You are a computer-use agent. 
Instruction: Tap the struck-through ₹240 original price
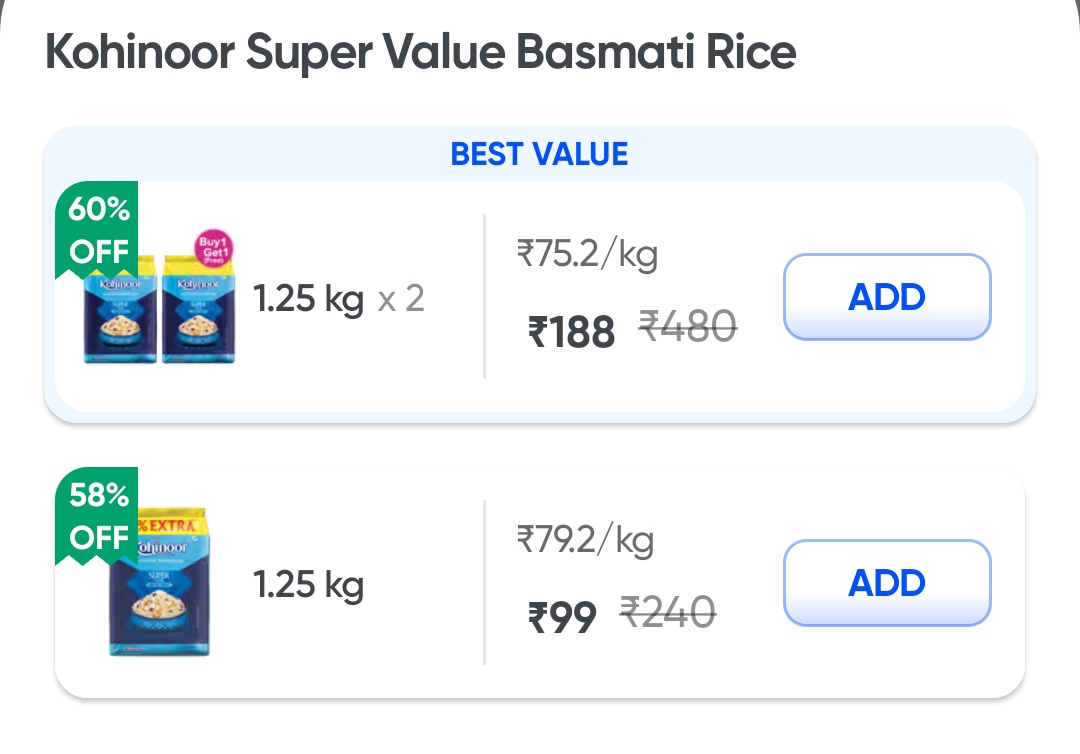click(x=668, y=612)
